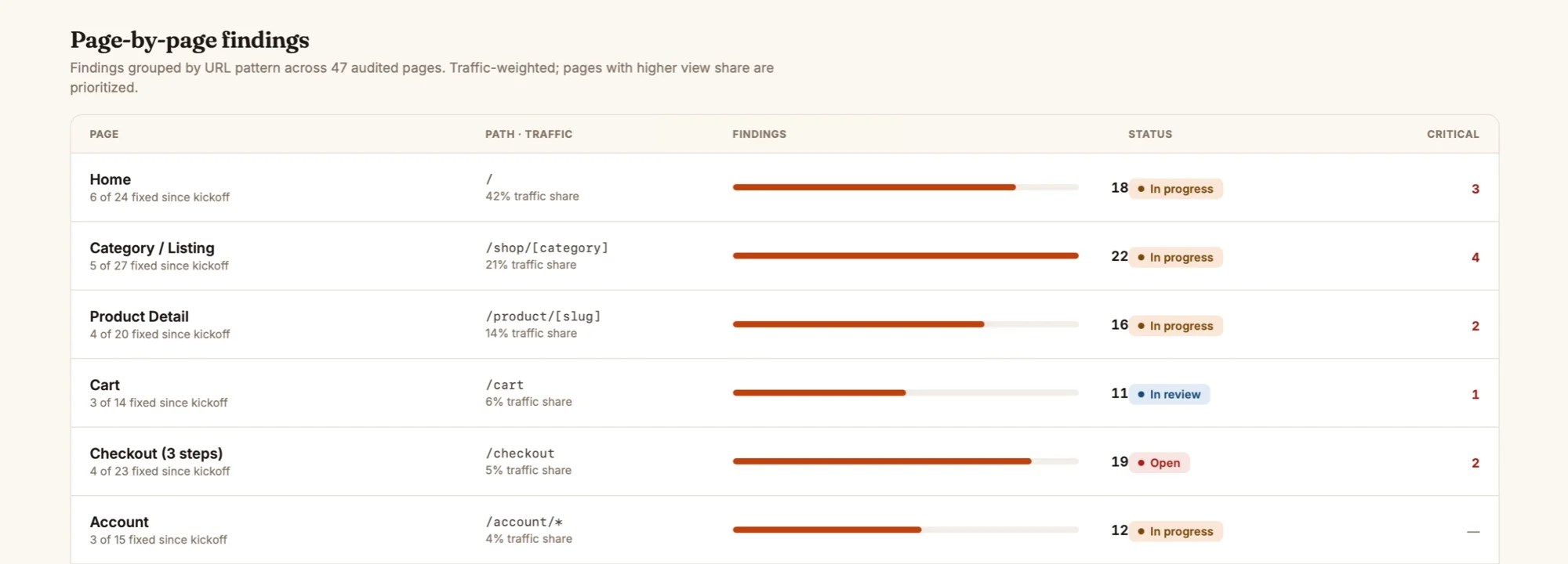
Task: Click the Page-by-page findings heading
Action: (190, 40)
